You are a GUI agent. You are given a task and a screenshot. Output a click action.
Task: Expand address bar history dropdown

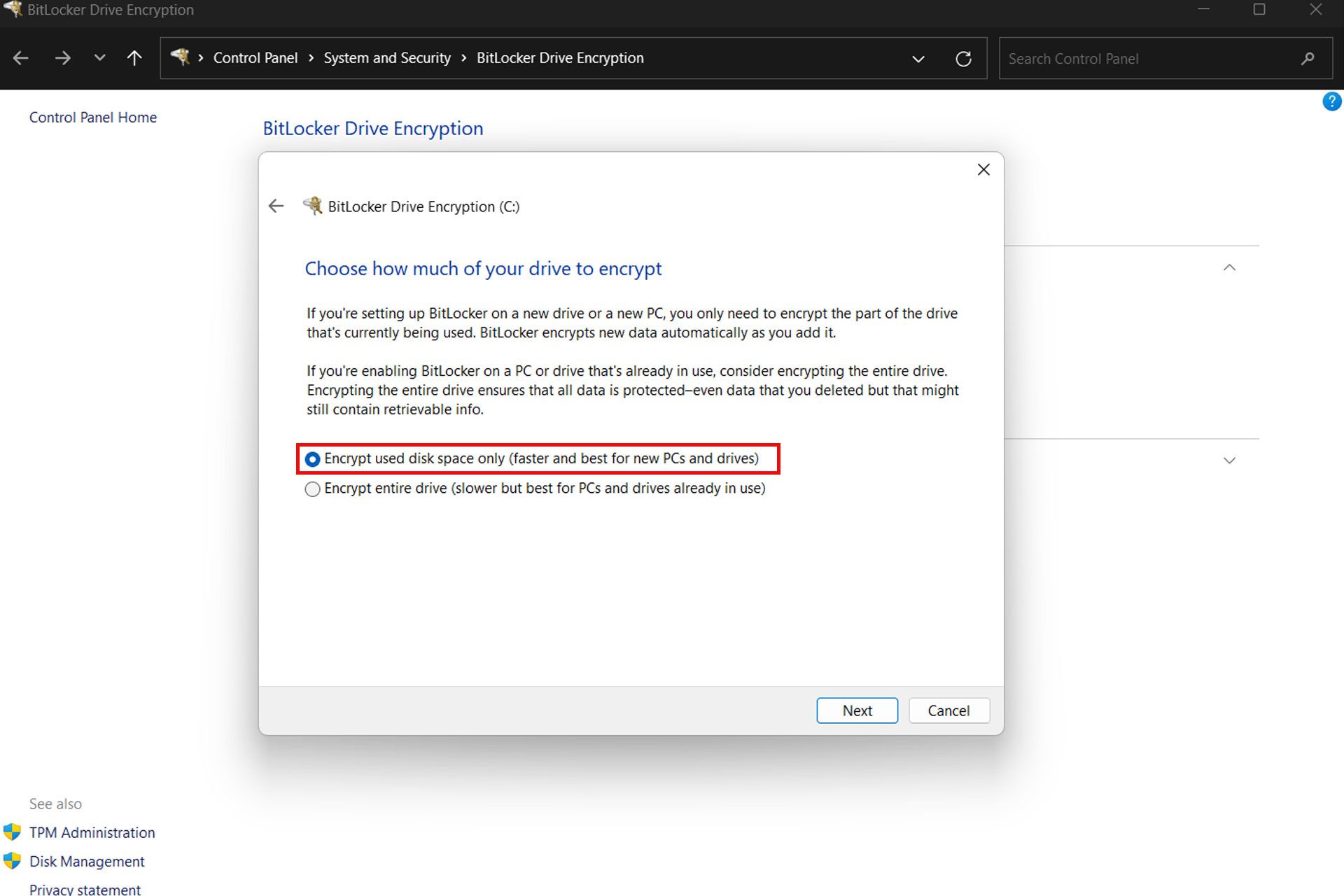[x=918, y=59]
